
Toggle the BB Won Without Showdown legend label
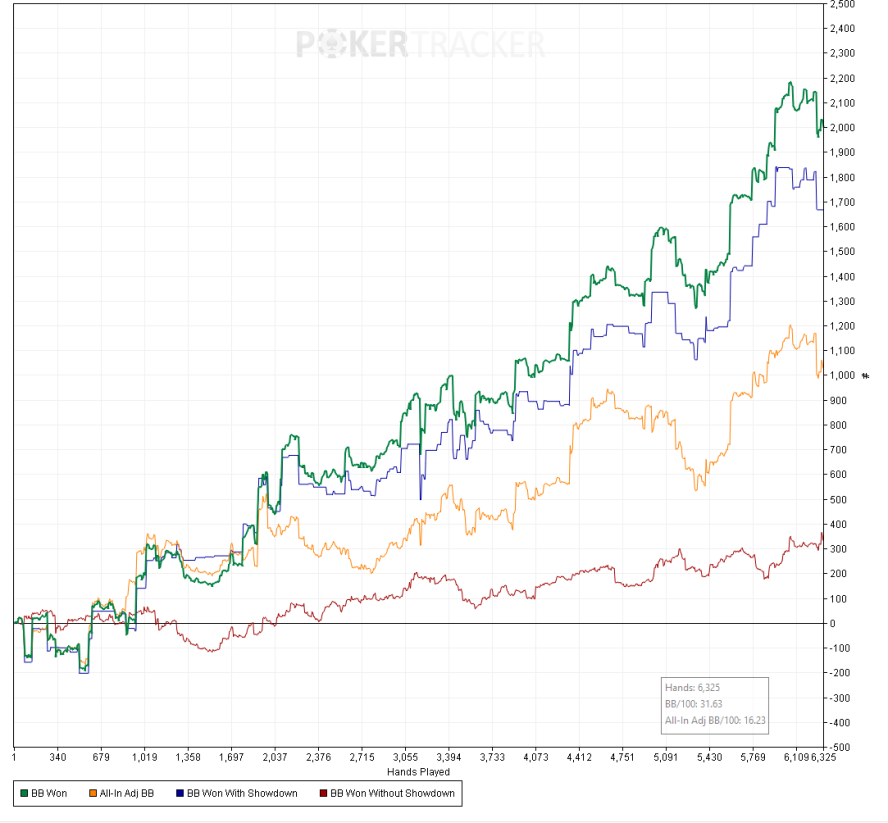pos(392,793)
